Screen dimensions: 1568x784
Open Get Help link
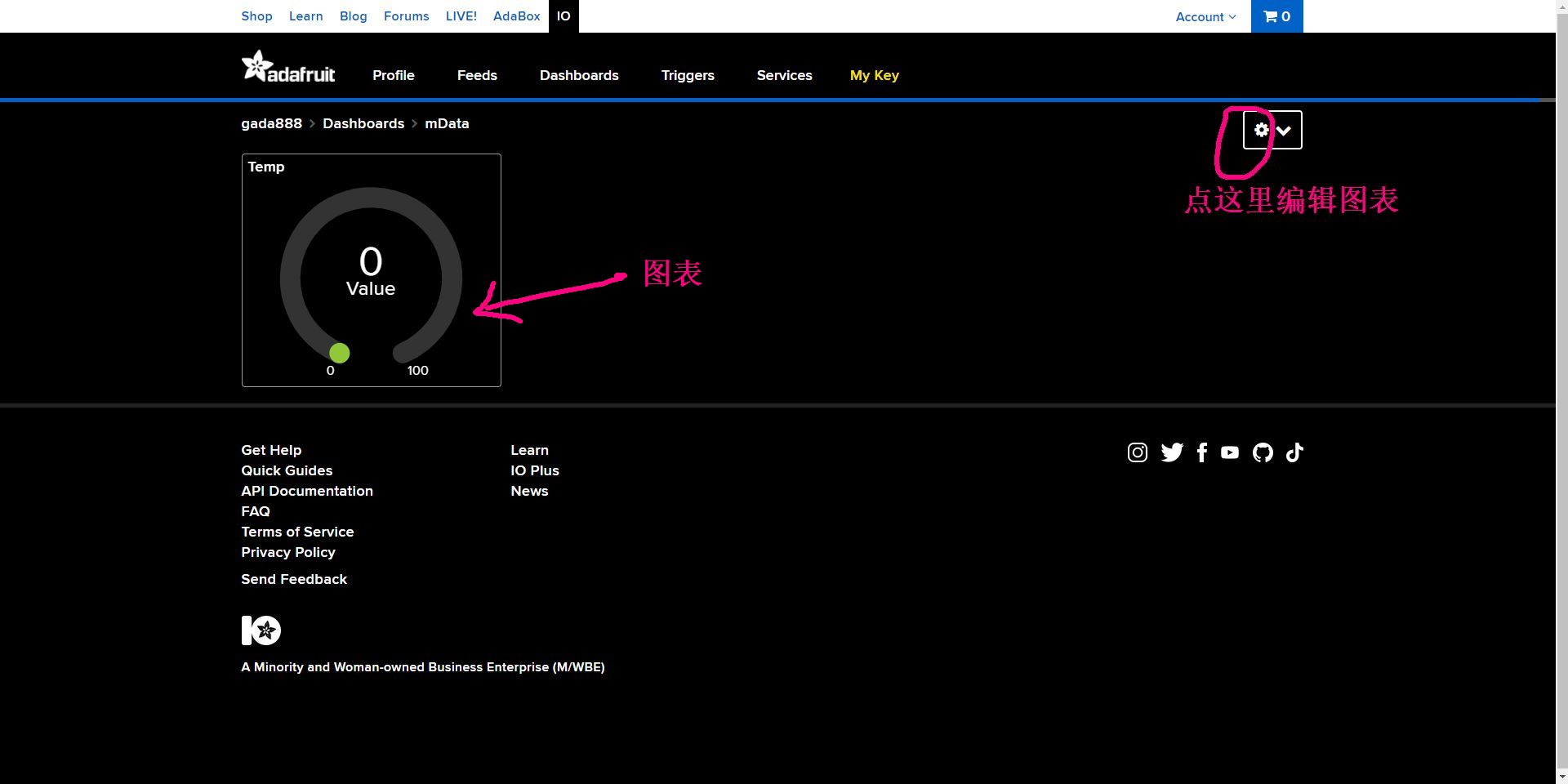click(x=271, y=450)
